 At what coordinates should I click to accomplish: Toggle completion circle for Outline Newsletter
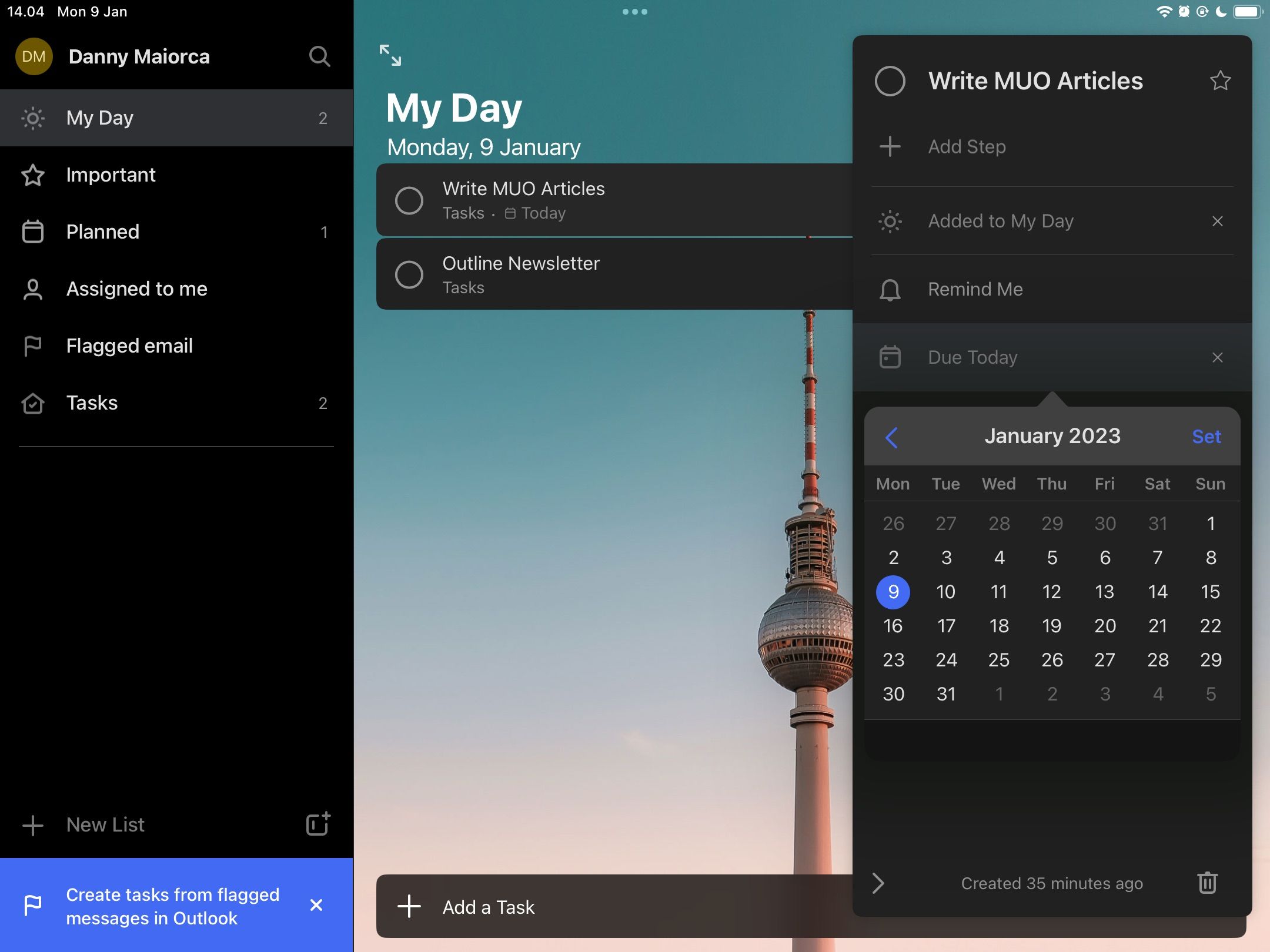click(x=409, y=273)
